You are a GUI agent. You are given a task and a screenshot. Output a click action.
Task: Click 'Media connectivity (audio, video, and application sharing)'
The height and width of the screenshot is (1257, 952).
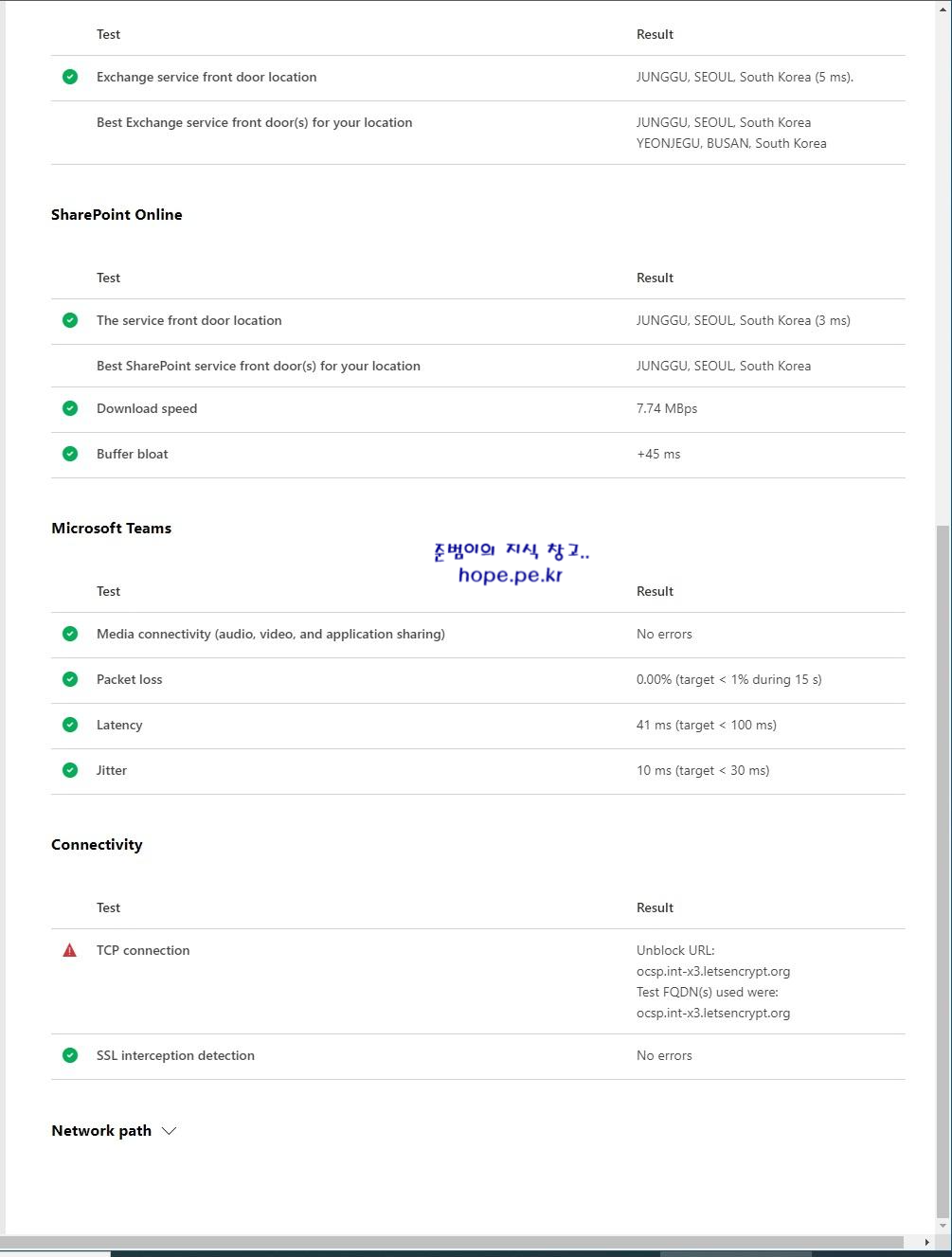point(271,634)
